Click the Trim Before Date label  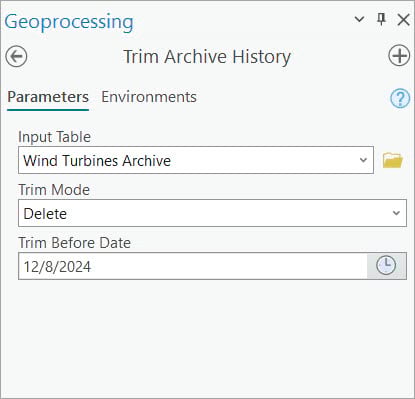(74, 243)
